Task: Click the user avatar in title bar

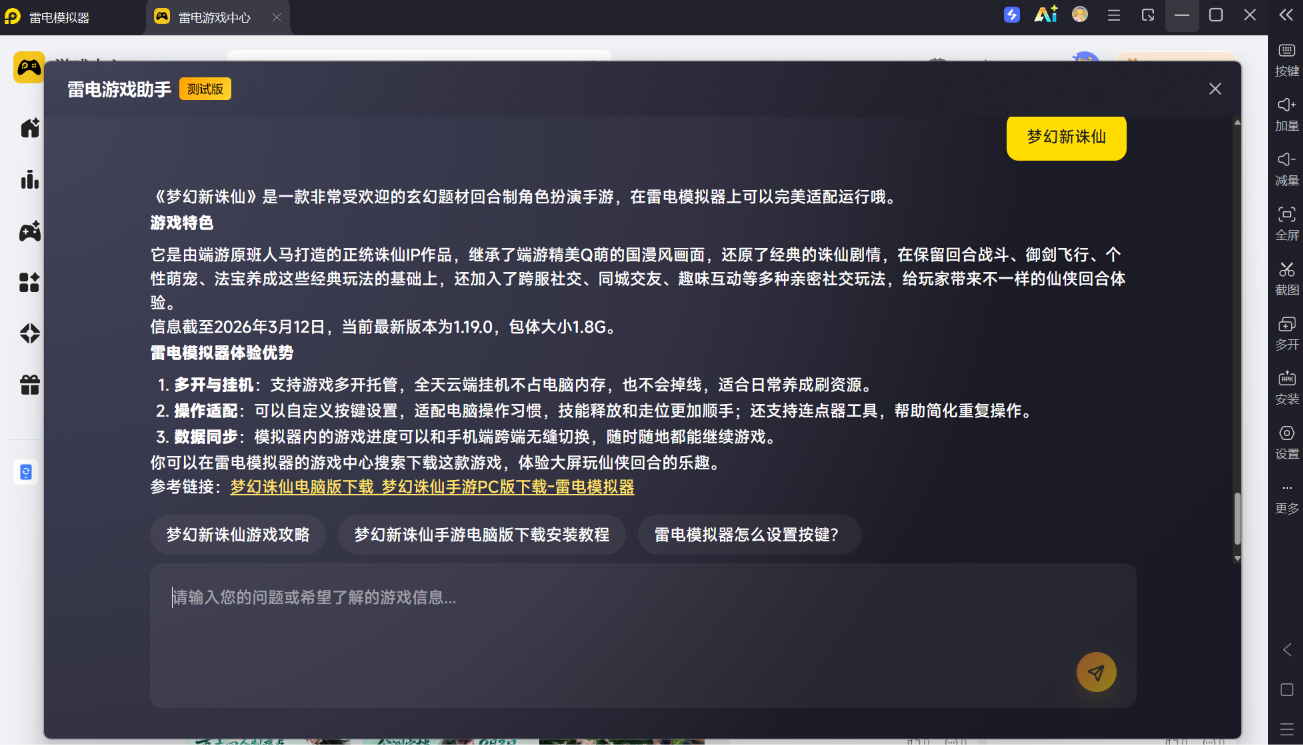Action: [1080, 15]
